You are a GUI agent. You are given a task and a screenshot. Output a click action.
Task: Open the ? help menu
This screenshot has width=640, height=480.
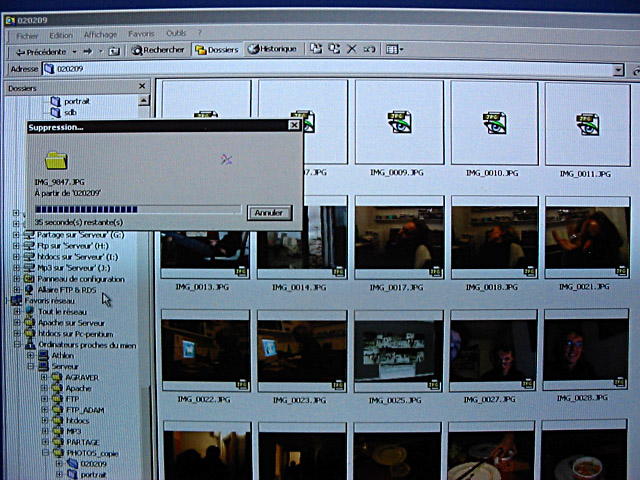coord(200,33)
